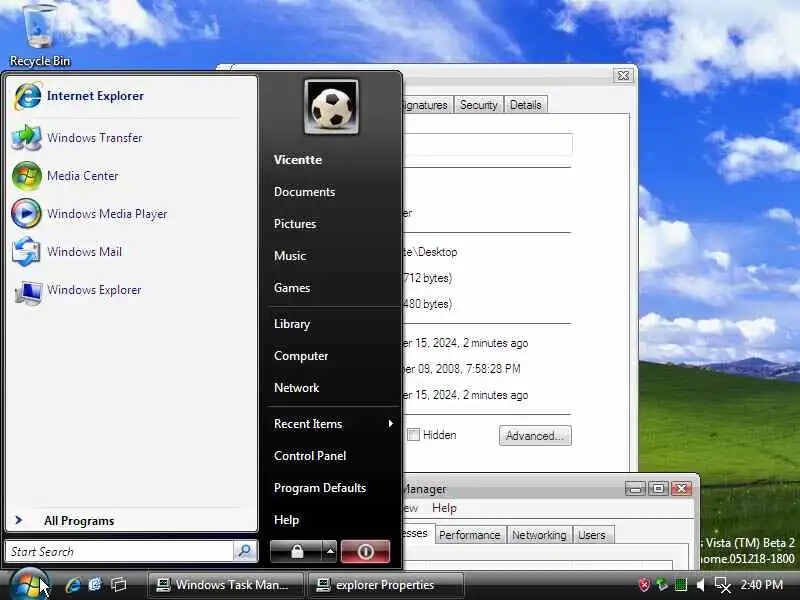Viewport: 800px width, 600px height.
Task: Open Control Panel from Start menu
Action: pos(310,456)
